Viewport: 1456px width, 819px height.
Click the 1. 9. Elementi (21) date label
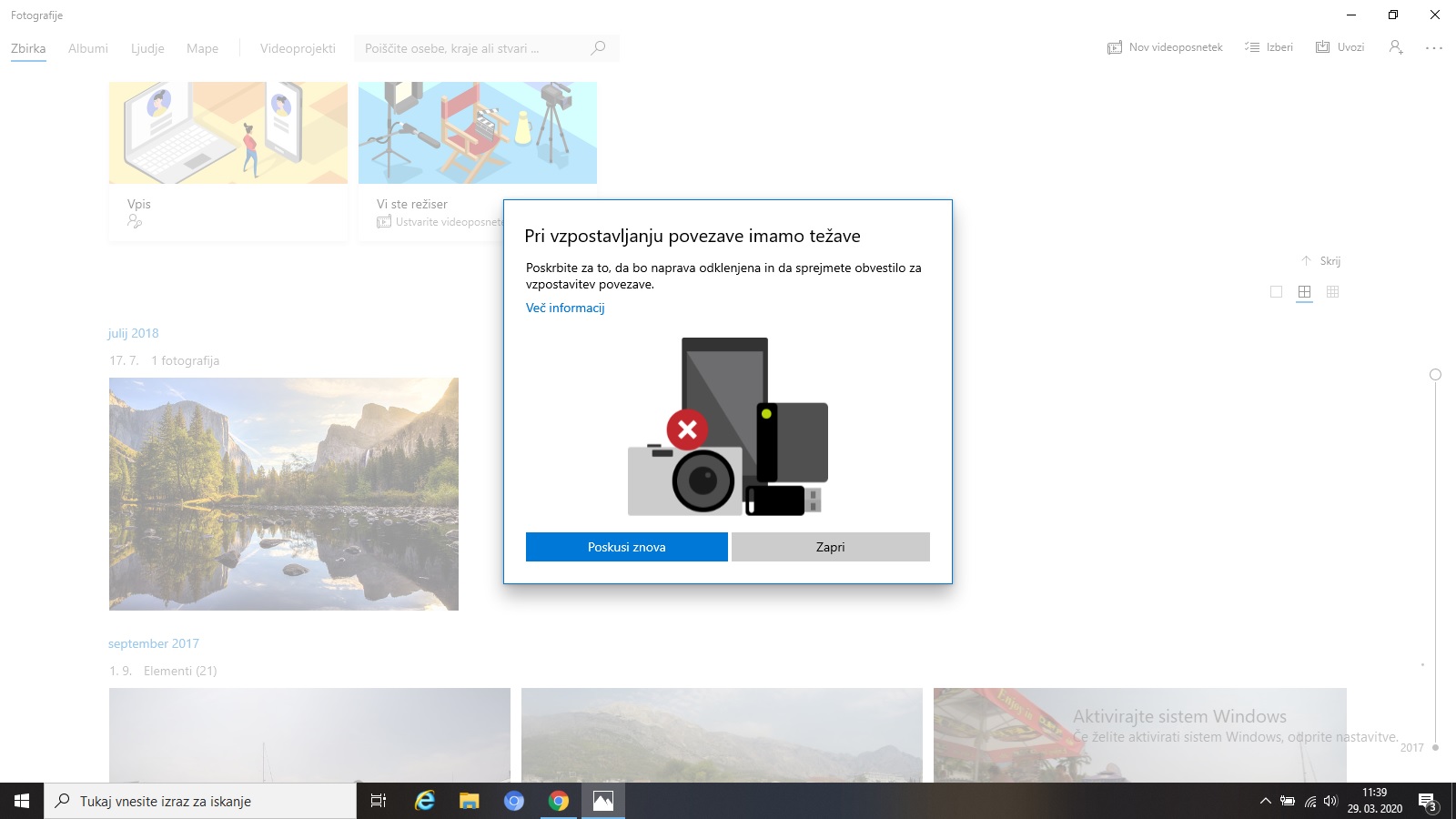[x=163, y=671]
